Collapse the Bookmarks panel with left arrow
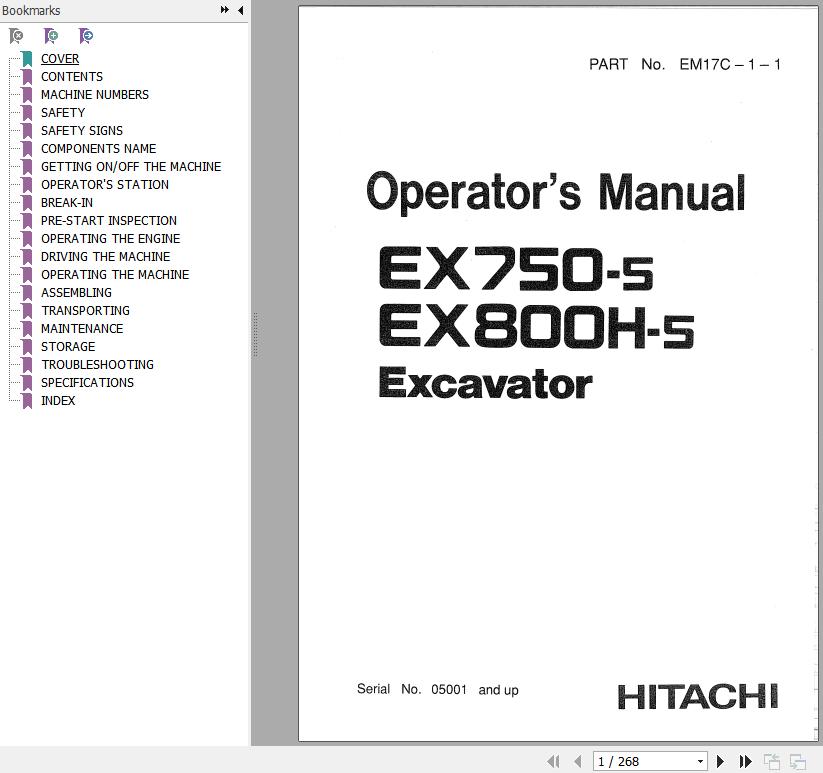The width and height of the screenshot is (823, 773). (x=240, y=10)
